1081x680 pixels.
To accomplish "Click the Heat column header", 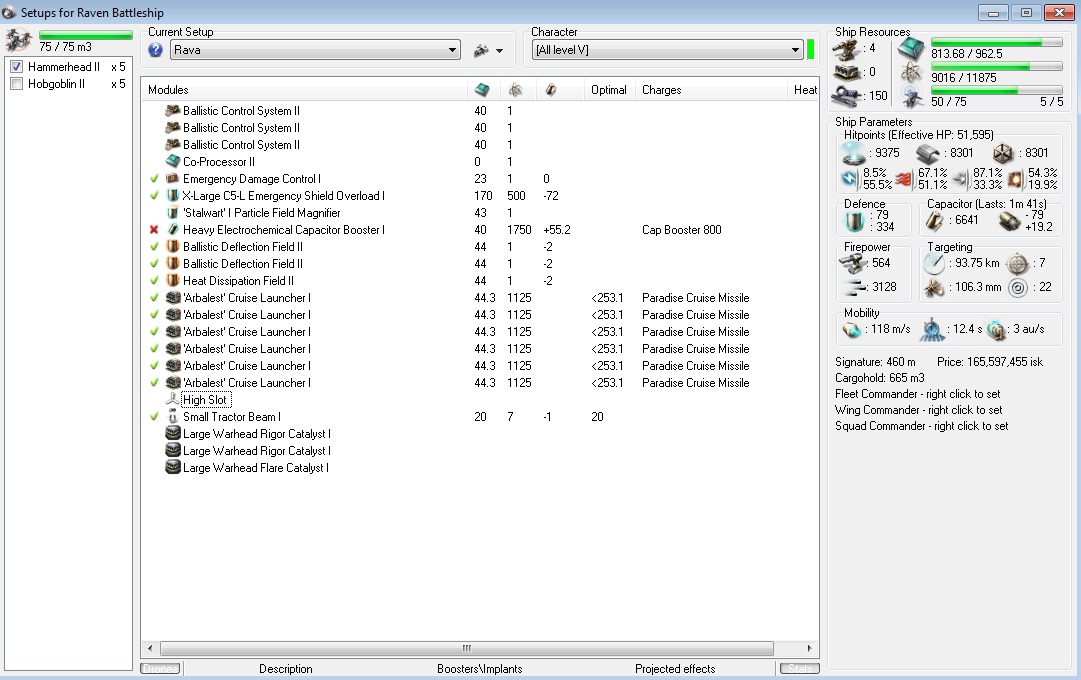I will tap(805, 90).
